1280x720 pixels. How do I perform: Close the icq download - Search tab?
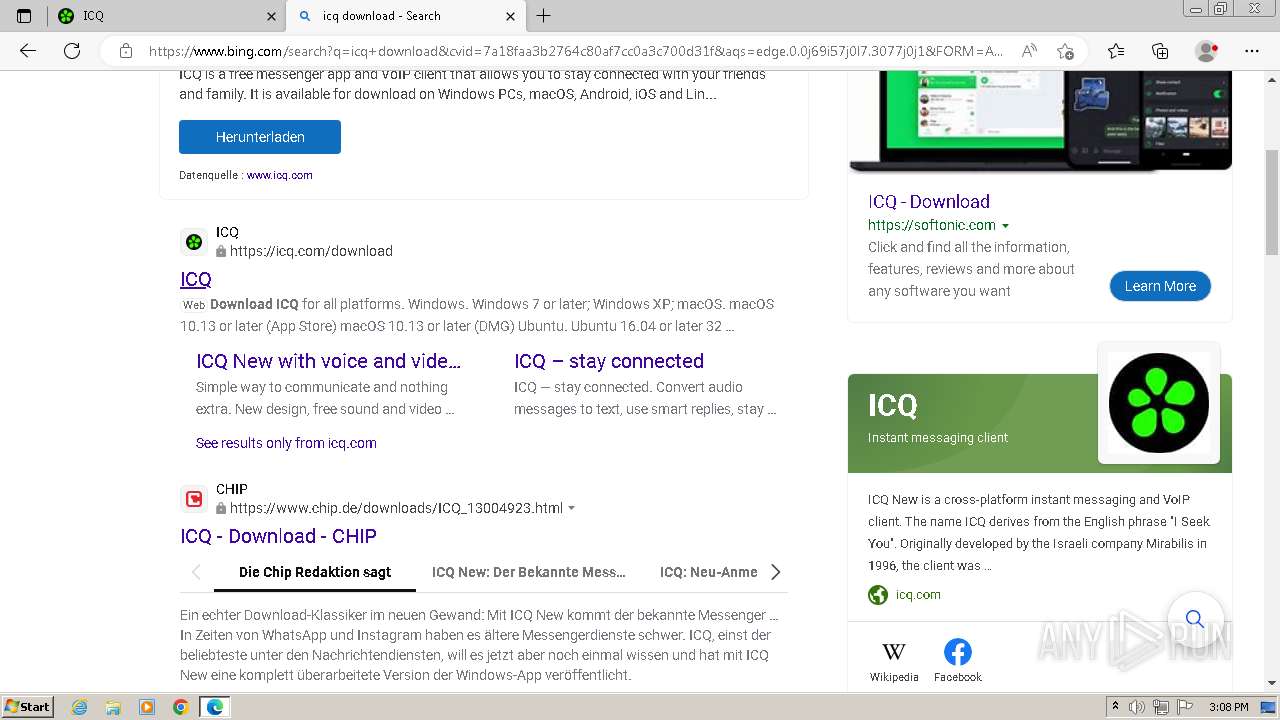point(511,16)
